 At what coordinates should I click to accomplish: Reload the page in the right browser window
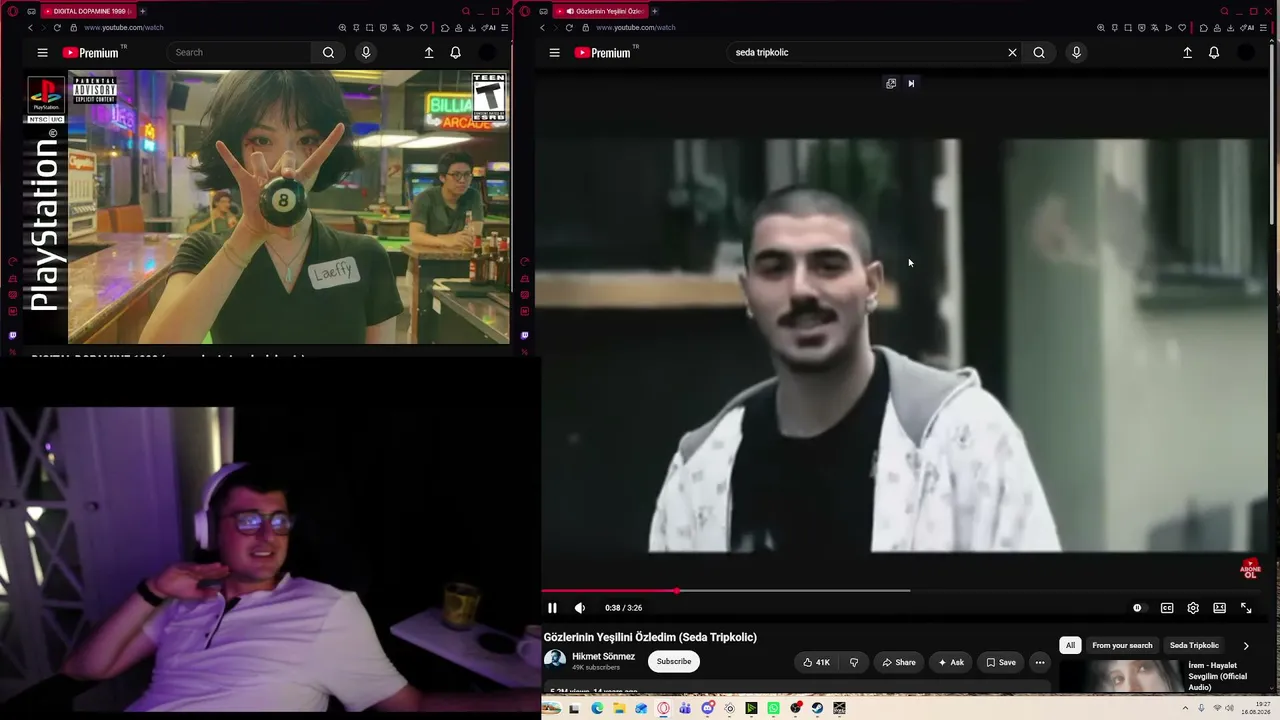click(x=569, y=28)
